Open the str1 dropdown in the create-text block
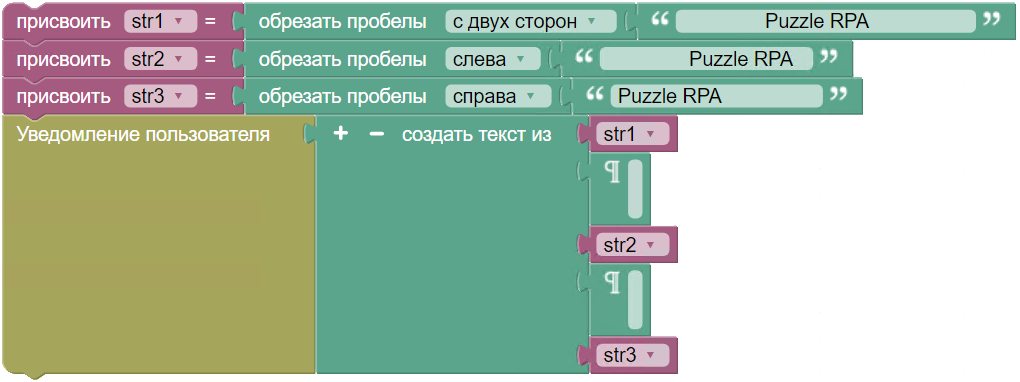 [632, 135]
